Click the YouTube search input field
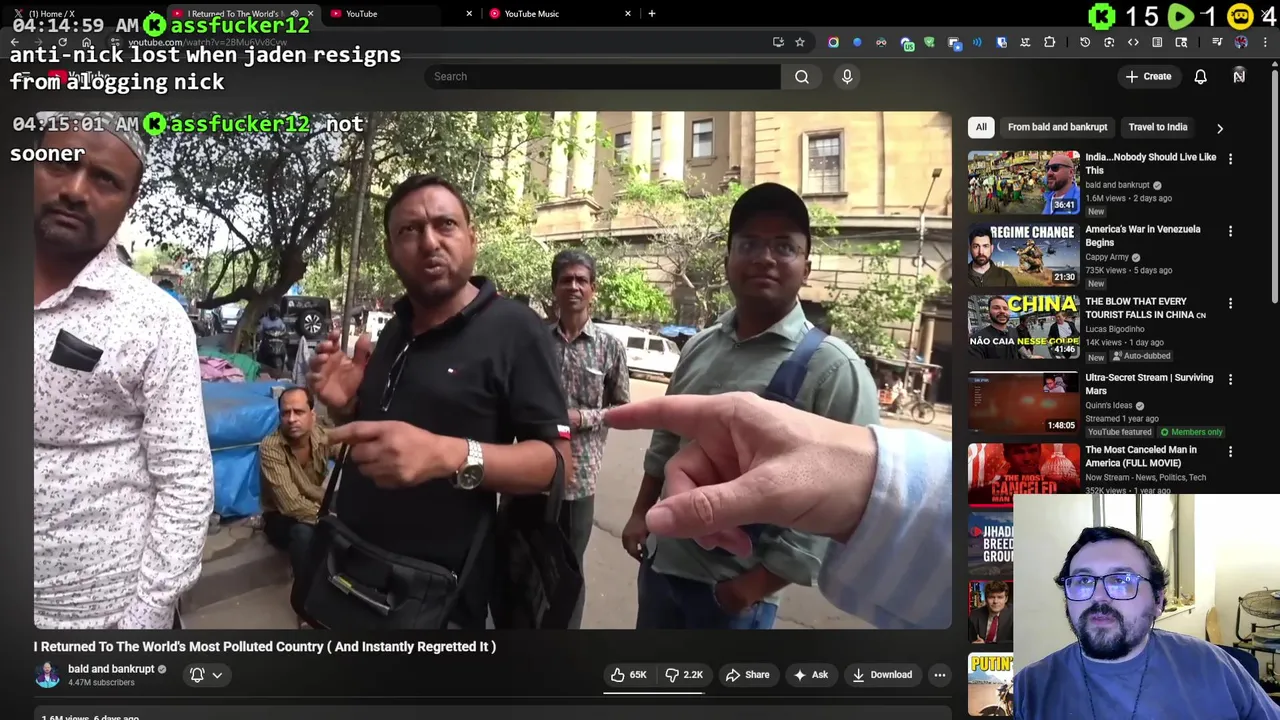Screen dimensions: 1280x720 603,76
